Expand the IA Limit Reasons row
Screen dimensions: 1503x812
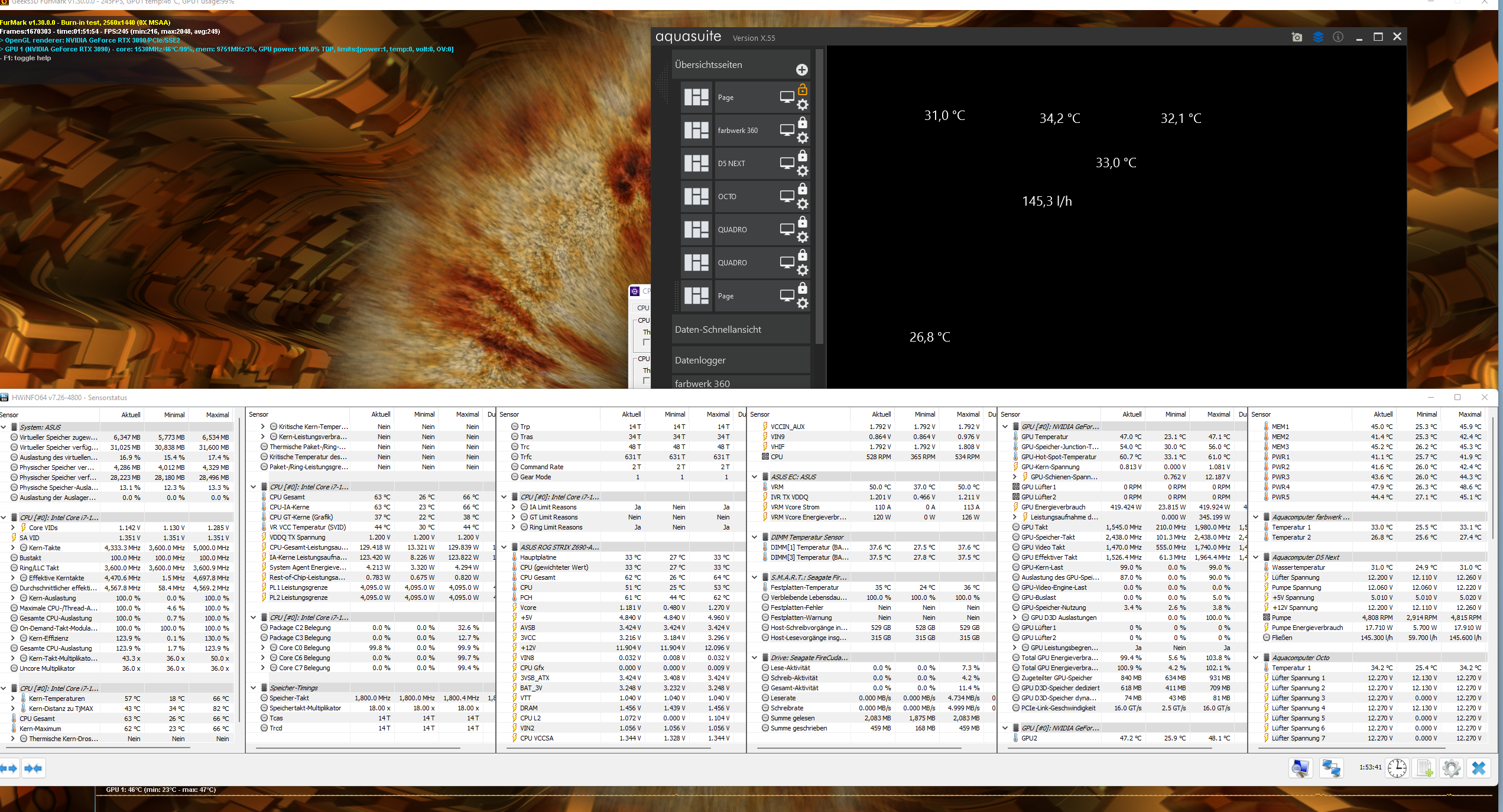click(514, 507)
